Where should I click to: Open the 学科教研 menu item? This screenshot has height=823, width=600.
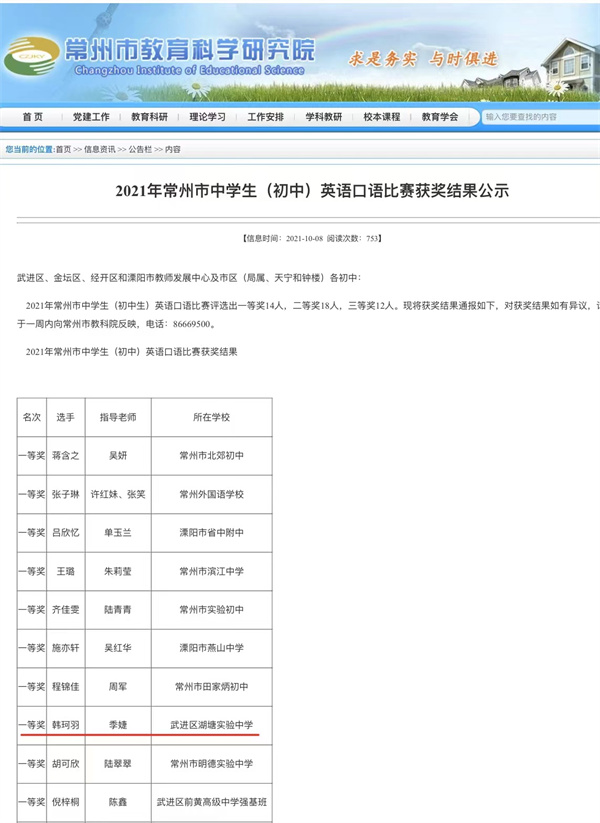click(323, 117)
